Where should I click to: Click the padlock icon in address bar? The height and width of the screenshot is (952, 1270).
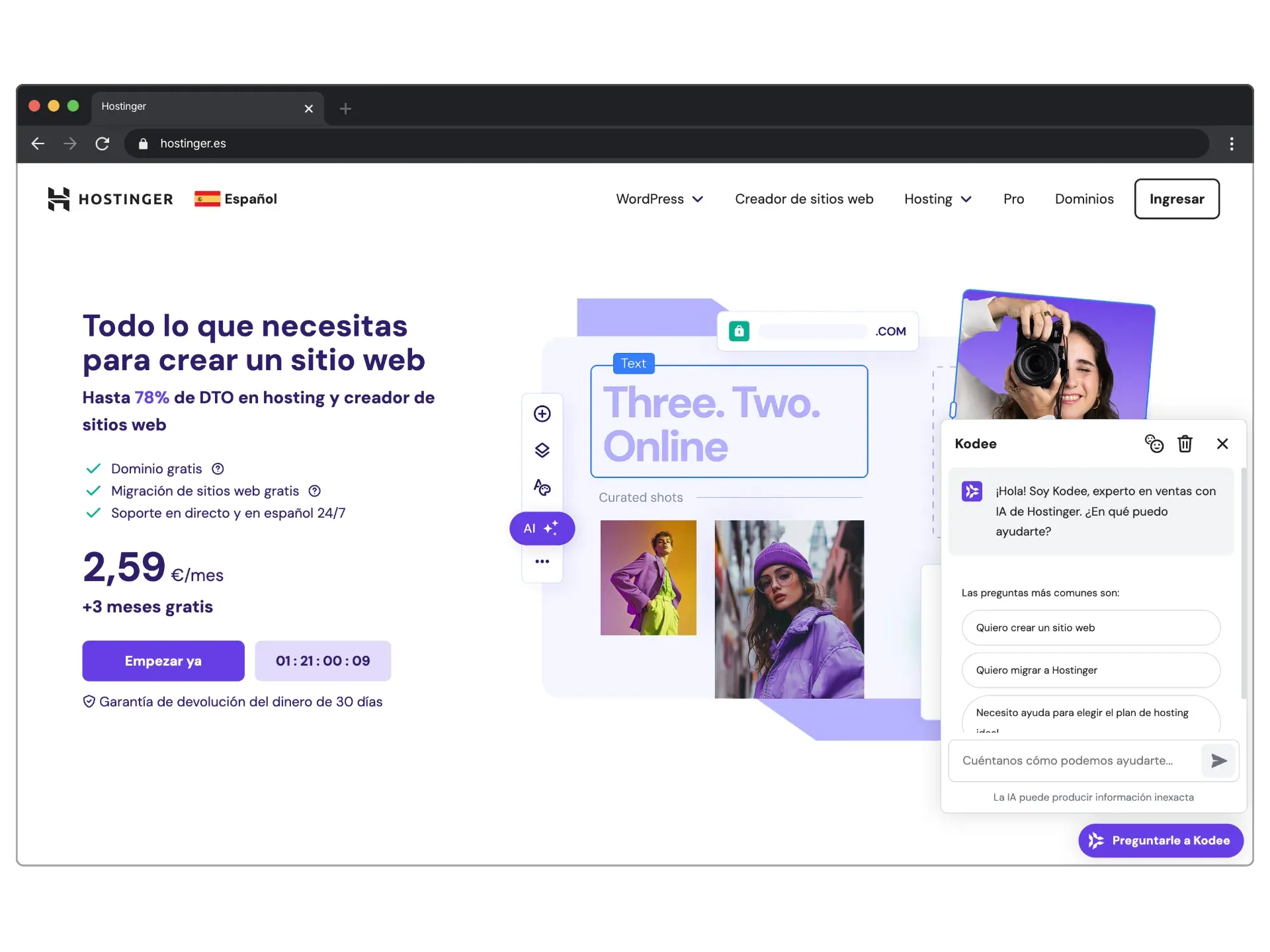(143, 143)
